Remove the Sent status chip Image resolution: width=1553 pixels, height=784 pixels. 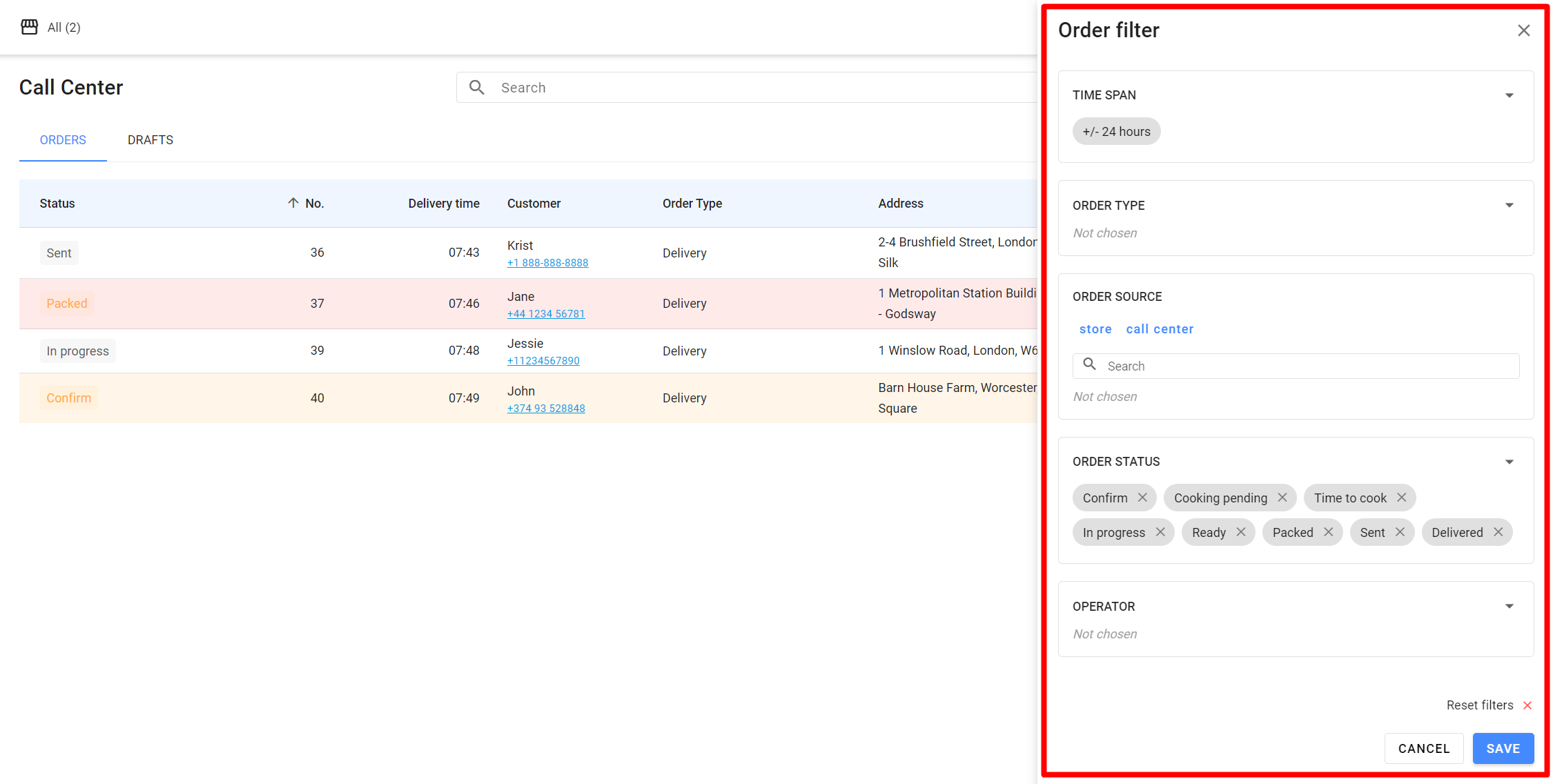pyautogui.click(x=1400, y=532)
